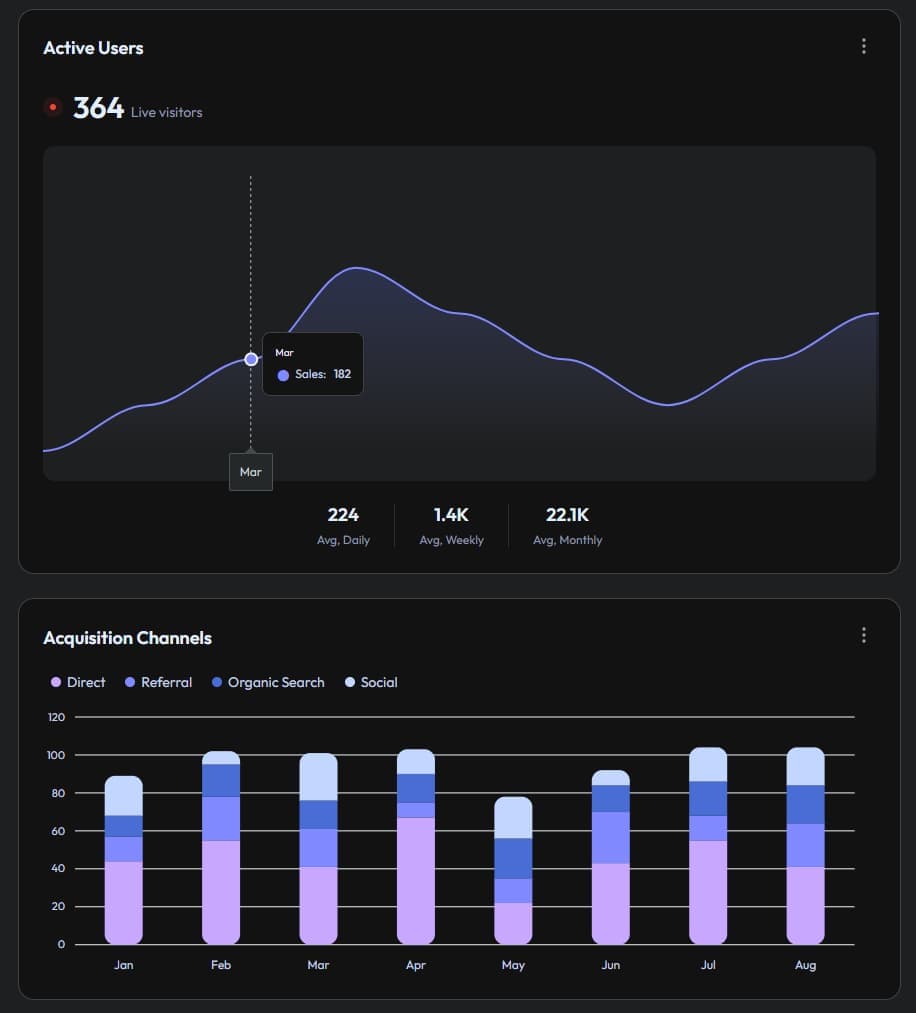Click the 364 live visitors count
The height and width of the screenshot is (1013, 916).
pos(98,108)
